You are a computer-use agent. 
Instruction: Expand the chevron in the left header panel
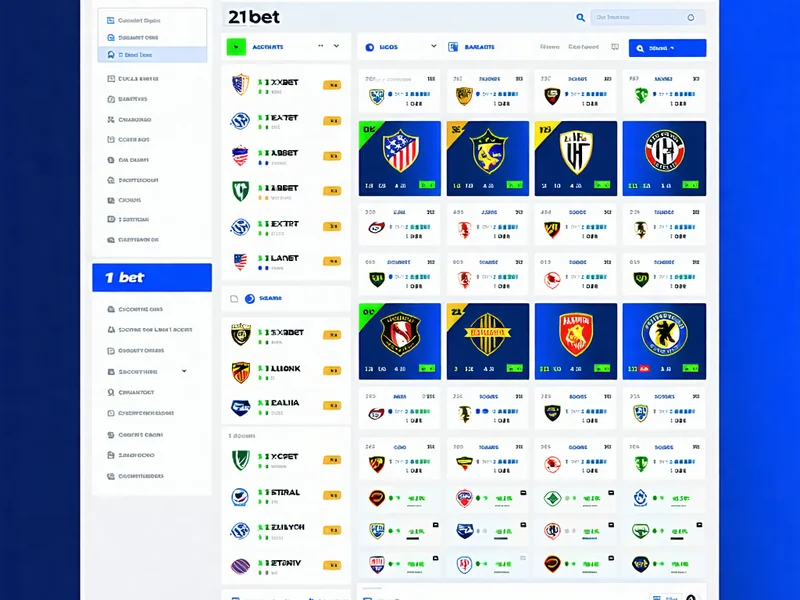coord(336,46)
